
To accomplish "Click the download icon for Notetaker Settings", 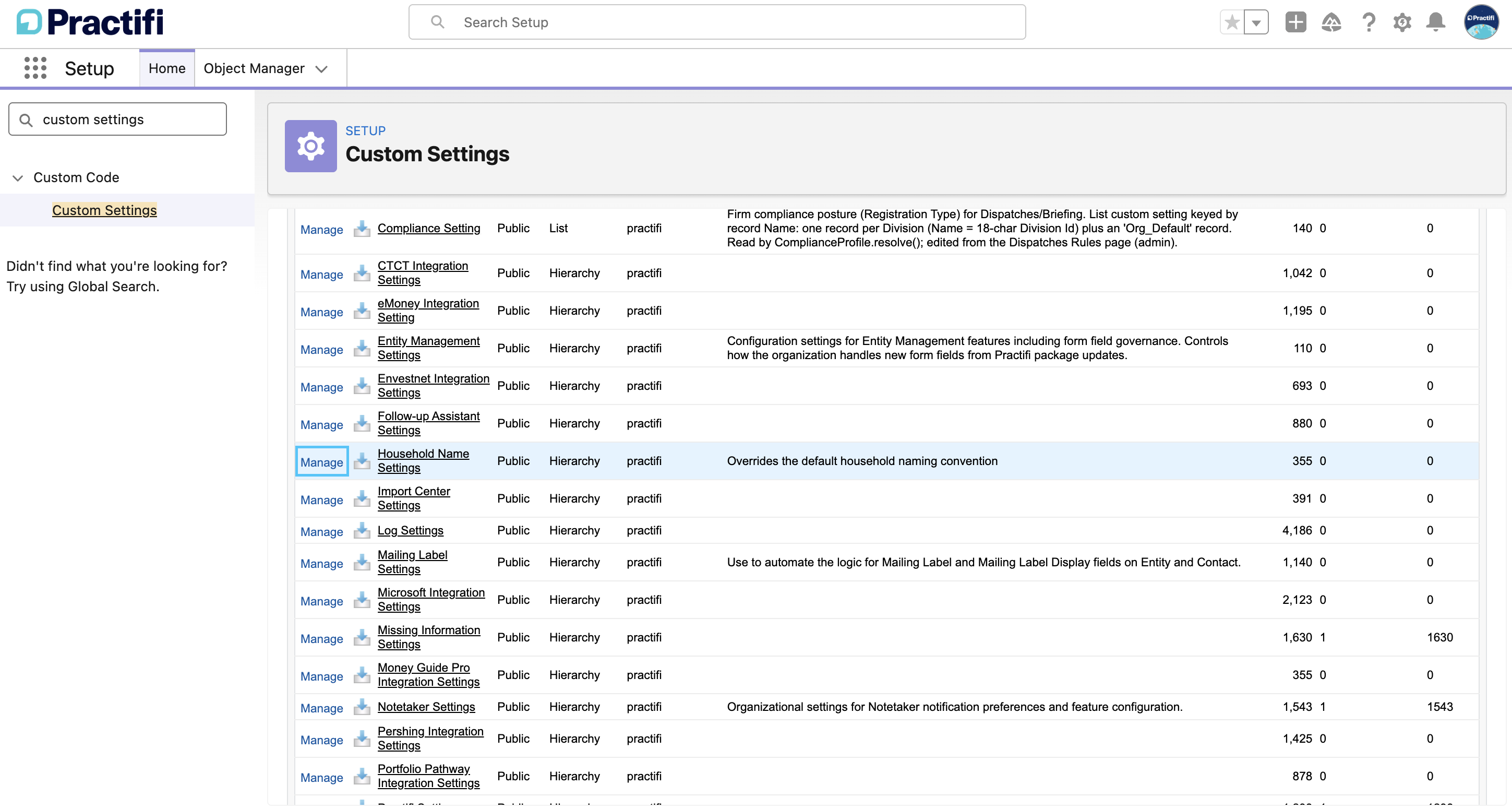I will (x=362, y=706).
